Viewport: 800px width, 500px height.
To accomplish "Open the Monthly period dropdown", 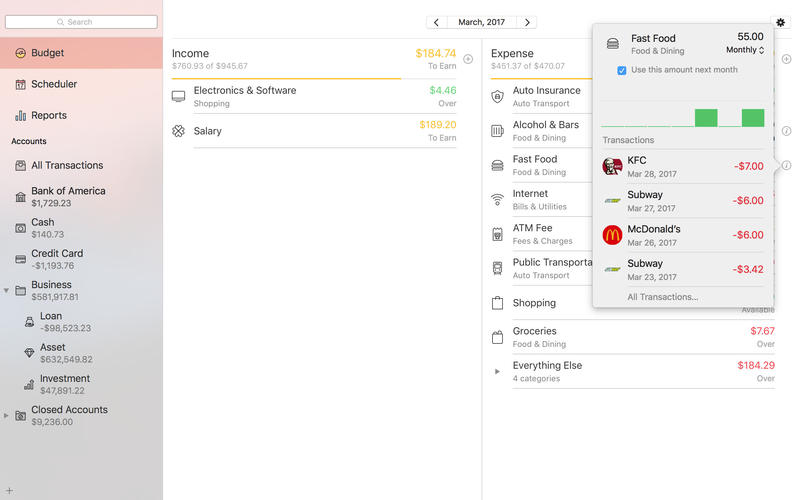I will tap(745, 50).
